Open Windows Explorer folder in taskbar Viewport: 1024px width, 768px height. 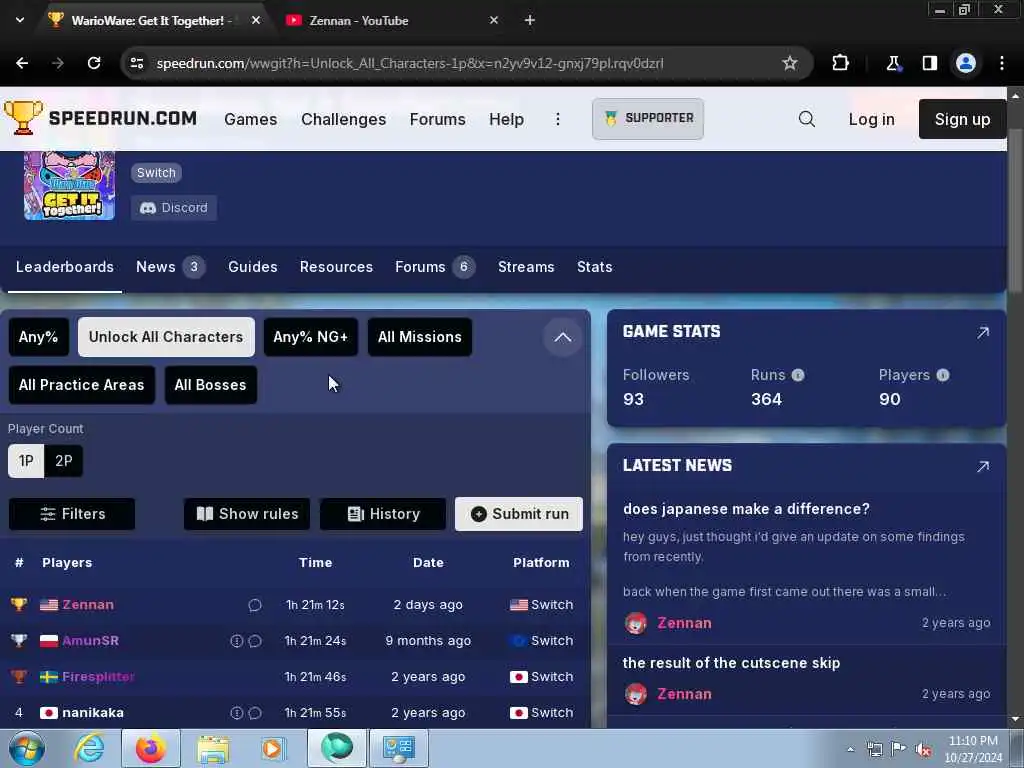pyautogui.click(x=213, y=749)
